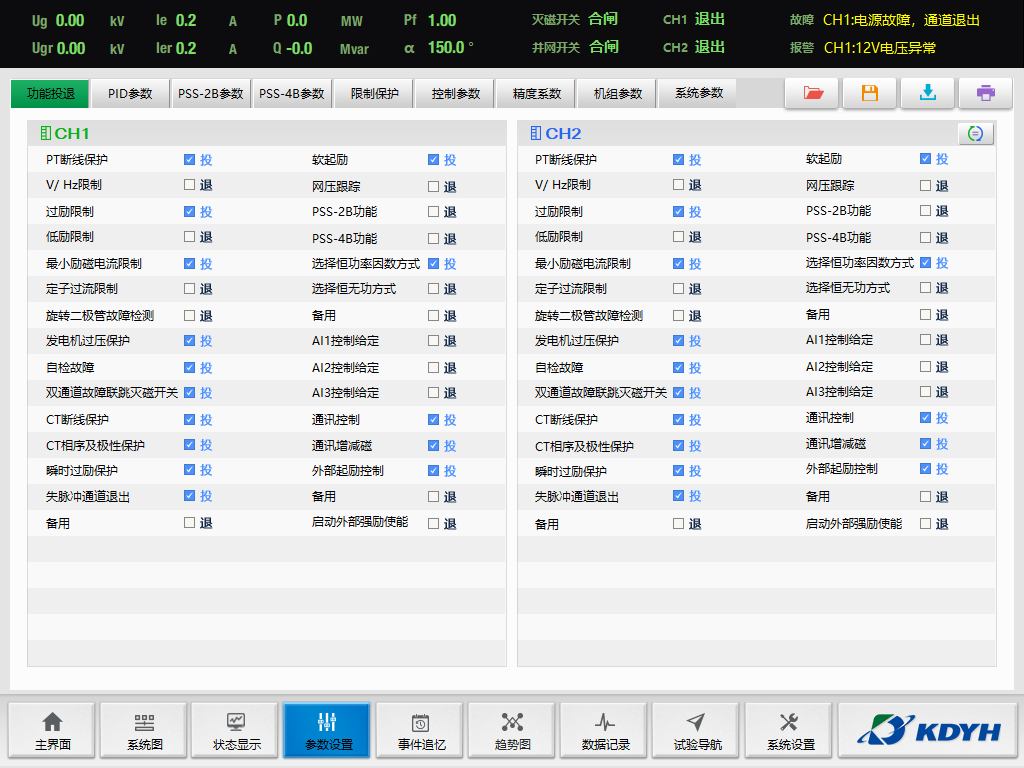Click the orange save disk icon

click(x=869, y=93)
